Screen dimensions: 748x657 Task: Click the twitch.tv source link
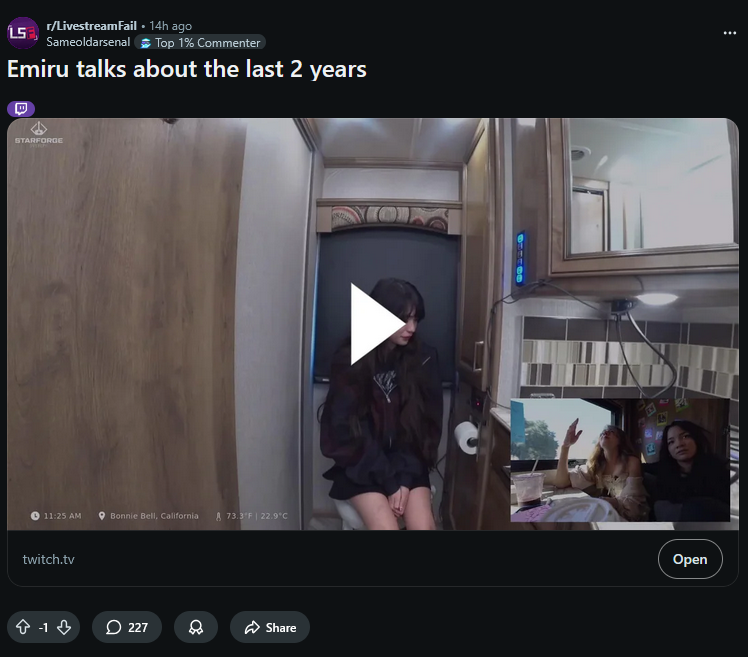coord(48,559)
